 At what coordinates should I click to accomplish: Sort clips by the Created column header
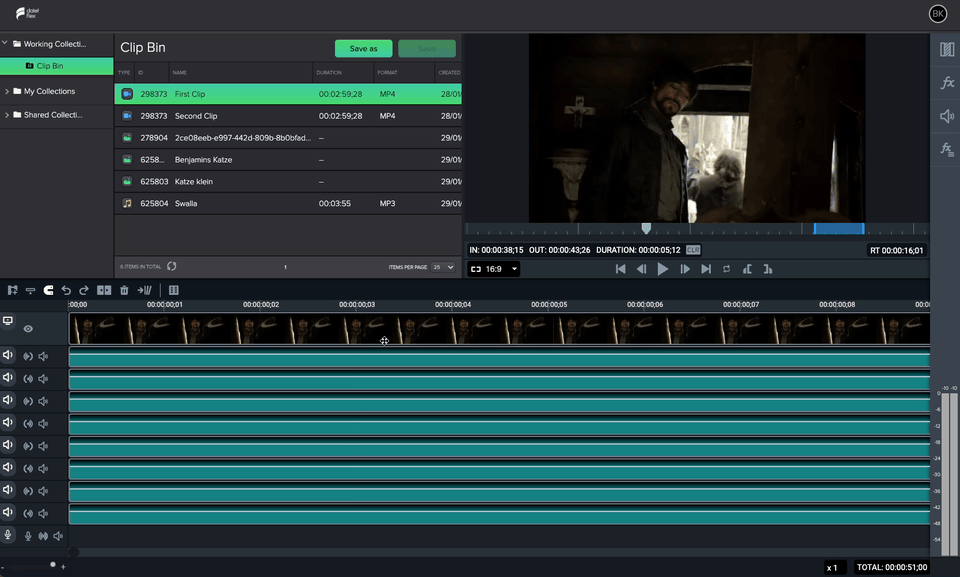tap(449, 72)
